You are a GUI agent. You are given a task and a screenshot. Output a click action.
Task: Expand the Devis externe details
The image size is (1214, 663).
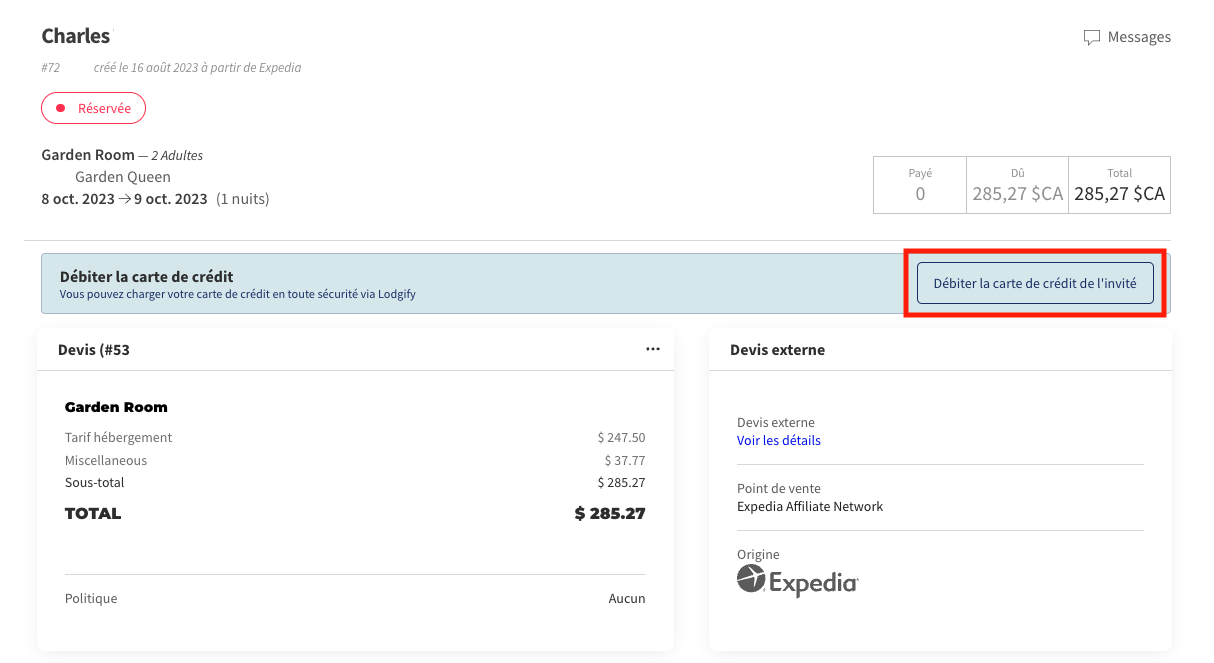(x=778, y=440)
